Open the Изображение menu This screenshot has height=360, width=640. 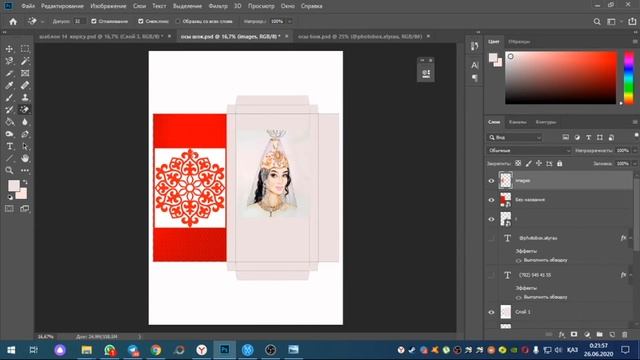(108, 6)
